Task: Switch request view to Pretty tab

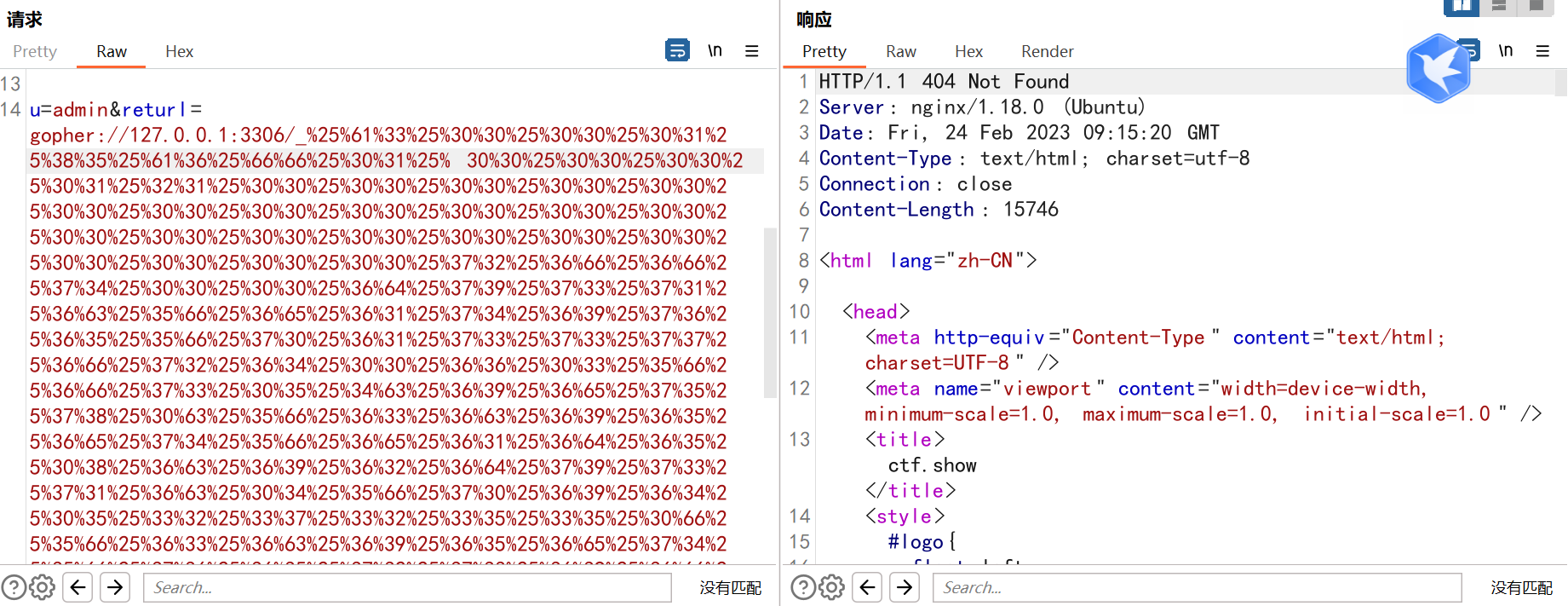Action: point(35,51)
